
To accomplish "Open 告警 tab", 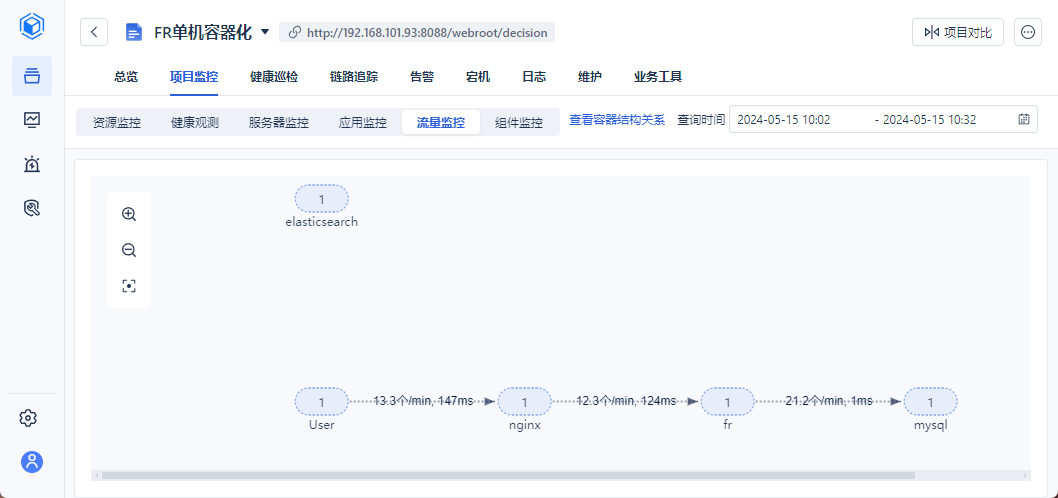I will coord(422,76).
